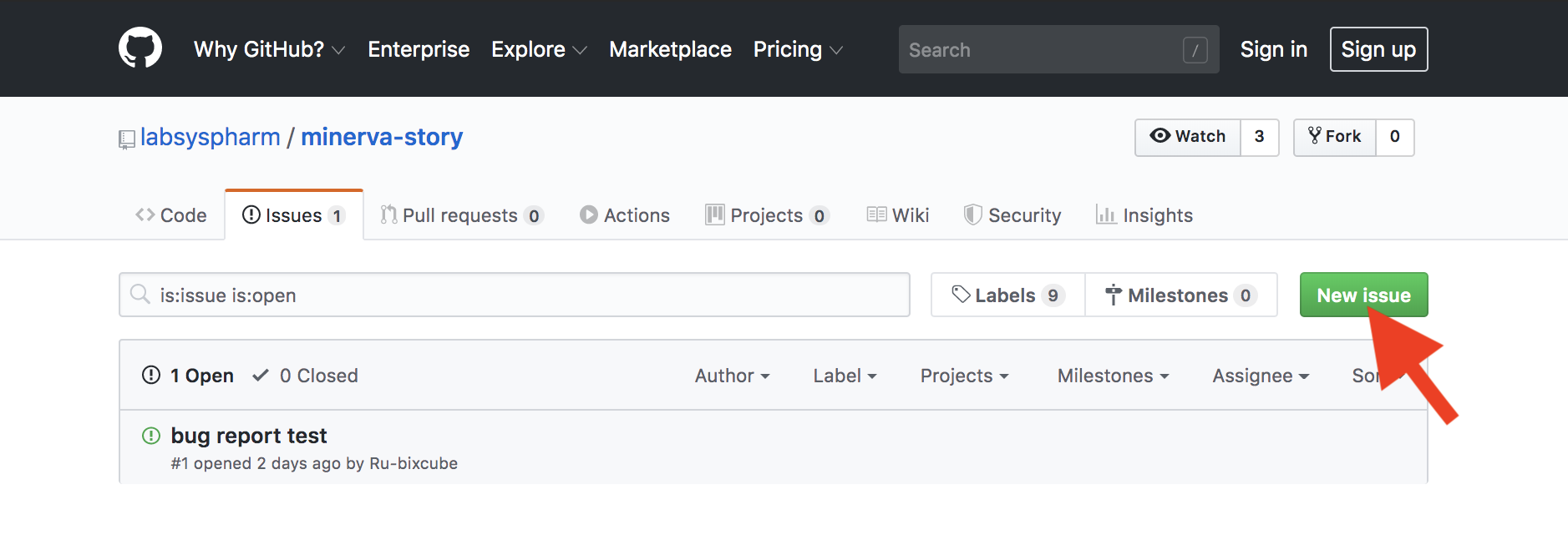1568x540 pixels.
Task: Click the open issue status icon
Action: coord(151,436)
